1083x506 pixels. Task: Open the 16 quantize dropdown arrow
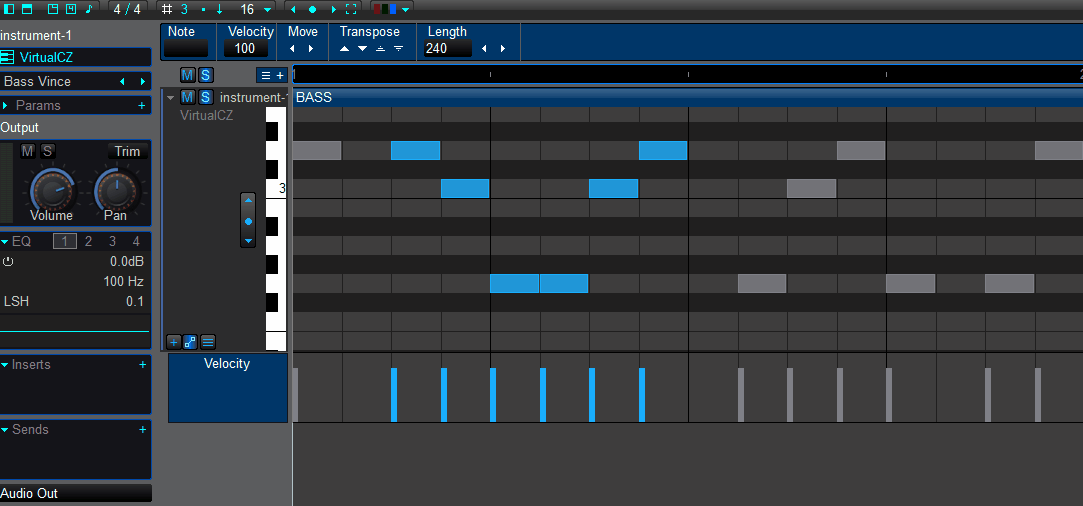(x=267, y=10)
